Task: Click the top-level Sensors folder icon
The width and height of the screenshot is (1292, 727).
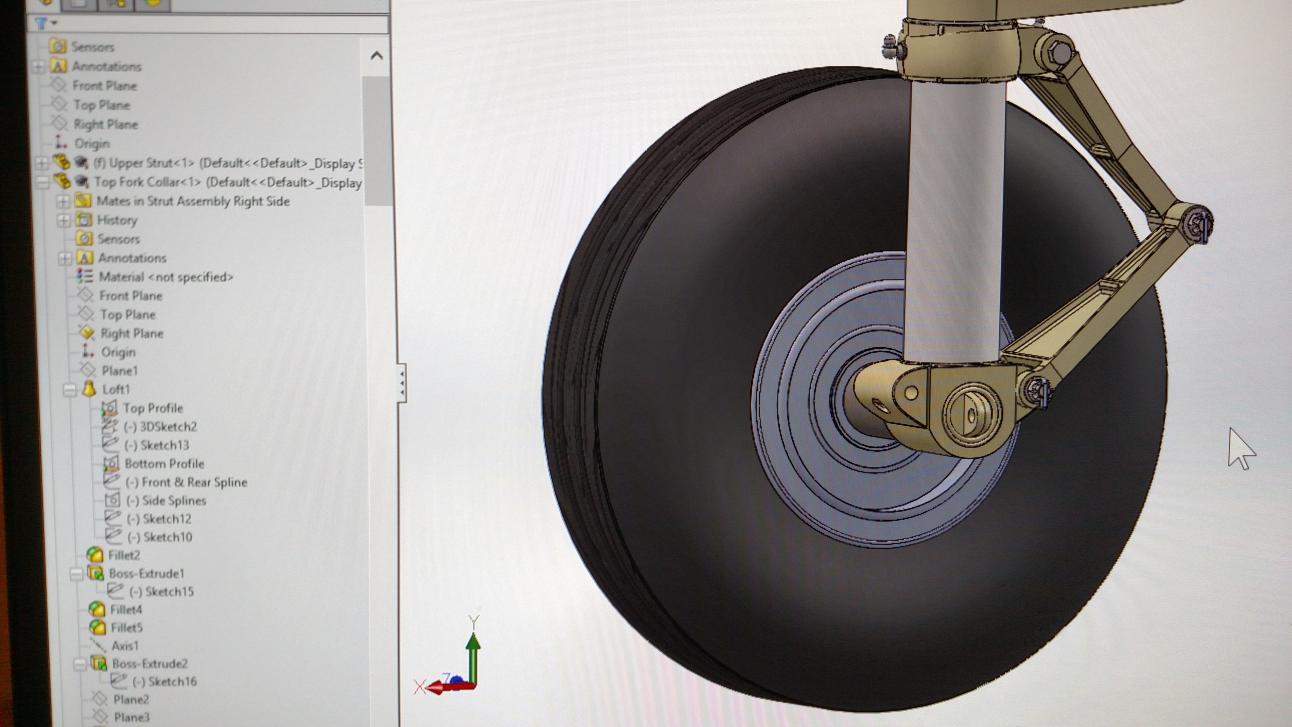Action: pos(58,46)
